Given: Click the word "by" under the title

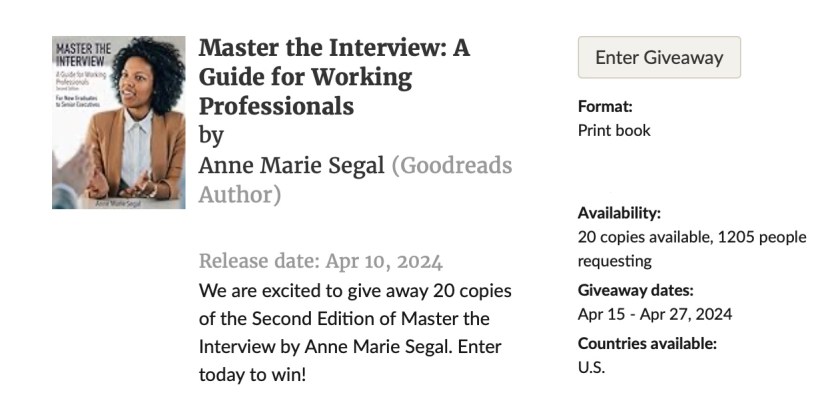Looking at the screenshot, I should tap(211, 135).
